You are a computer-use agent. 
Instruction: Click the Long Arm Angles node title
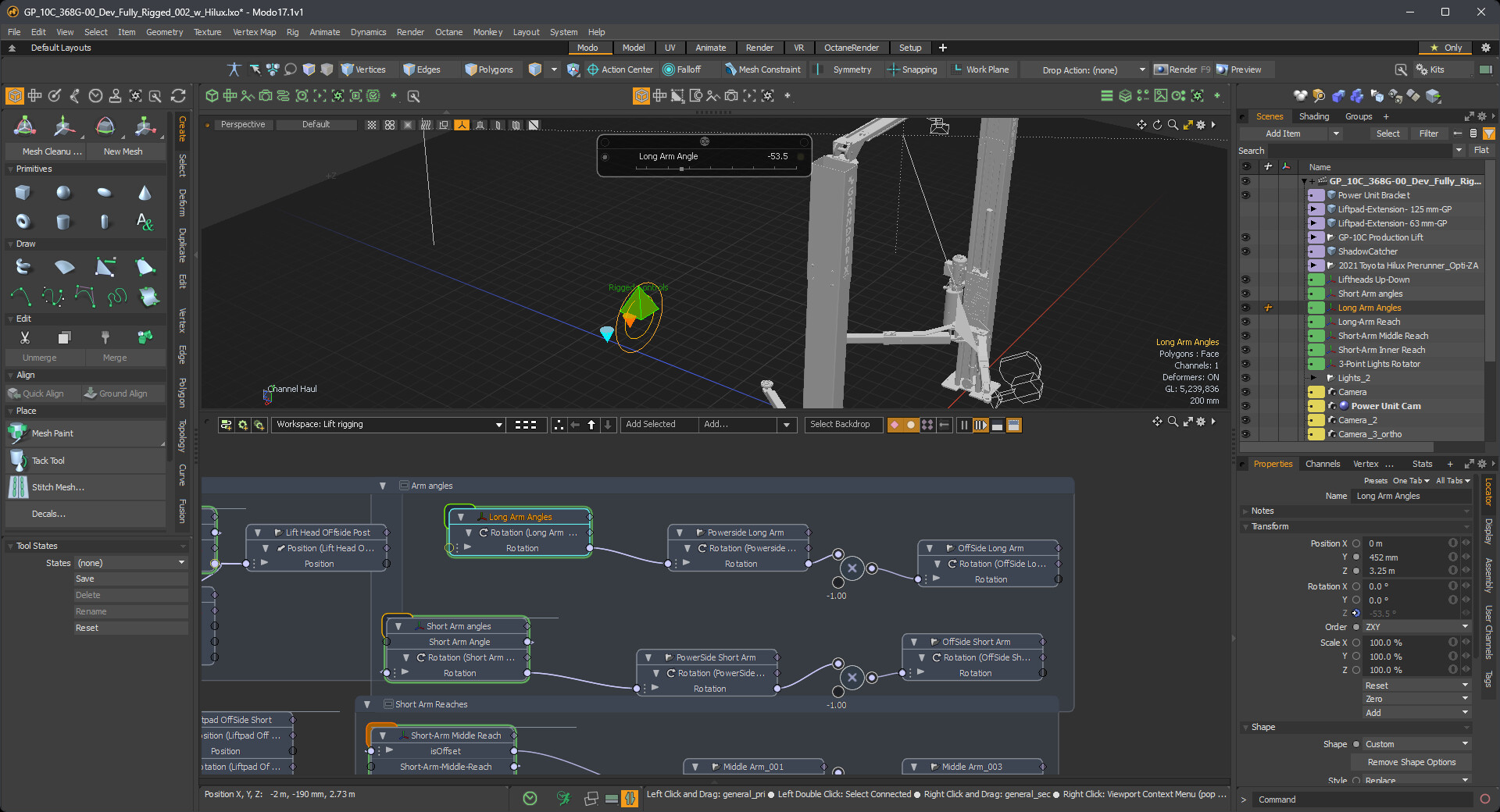click(520, 517)
